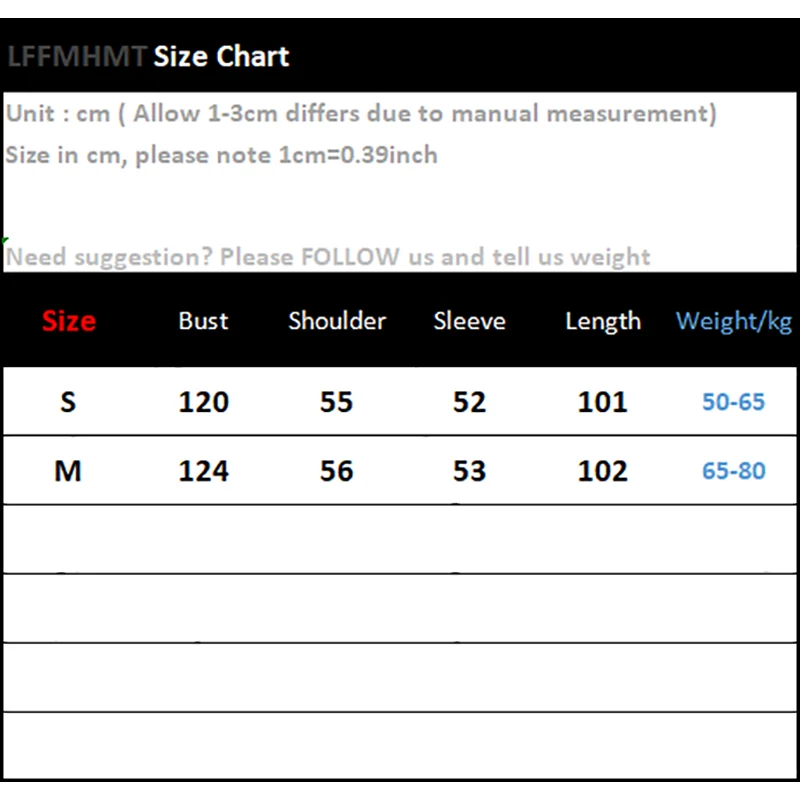Select the Bust column header

203,321
